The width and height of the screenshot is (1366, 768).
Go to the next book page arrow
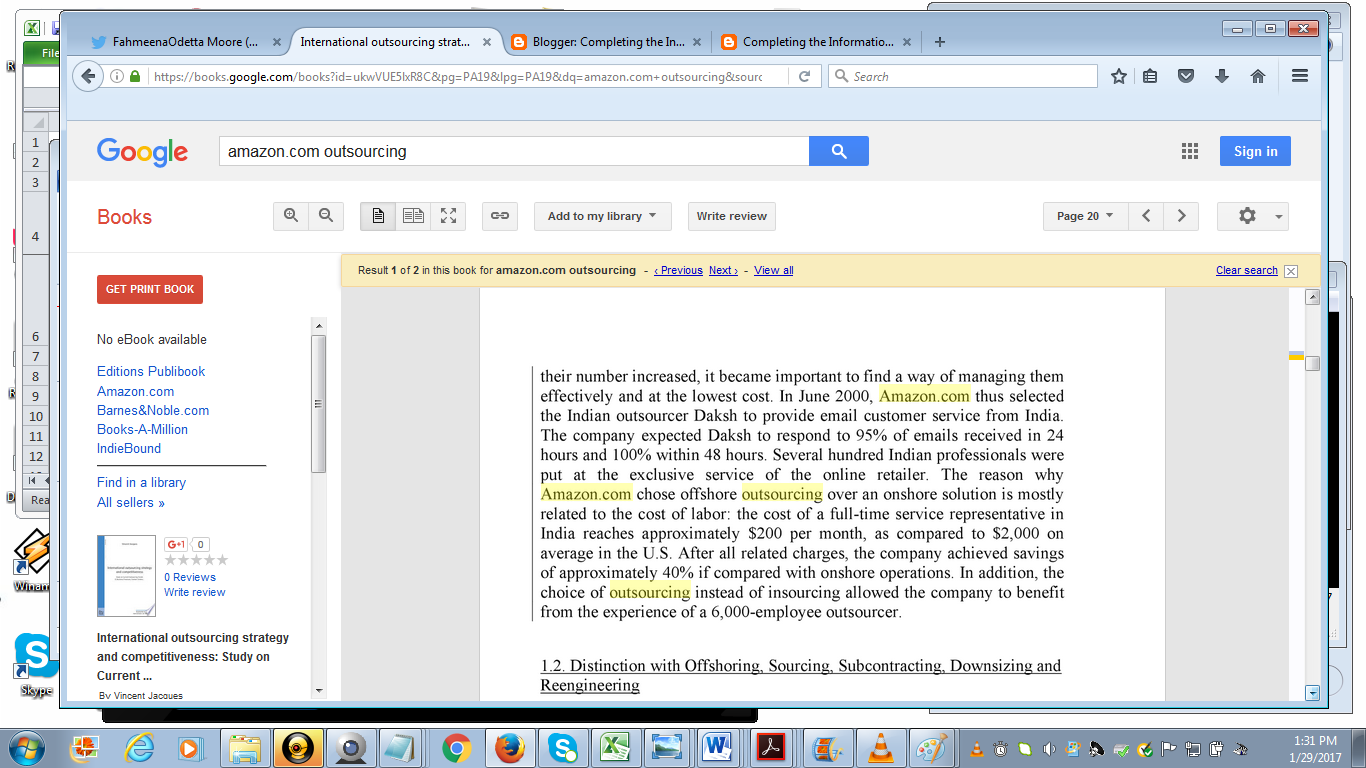pos(1181,216)
